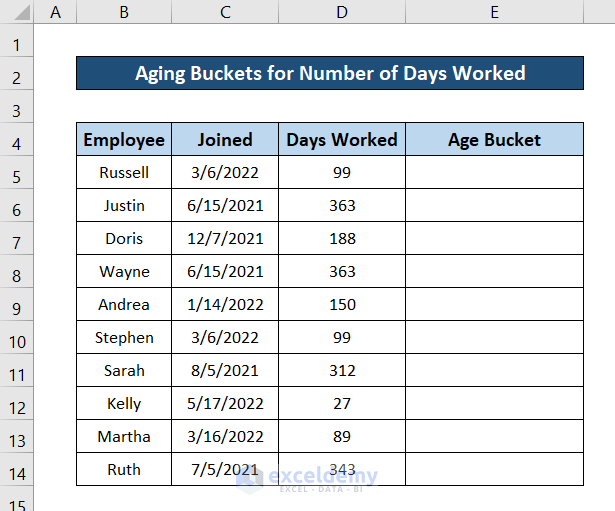Click the cell containing Martha
615x511 pixels.
pos(124,437)
